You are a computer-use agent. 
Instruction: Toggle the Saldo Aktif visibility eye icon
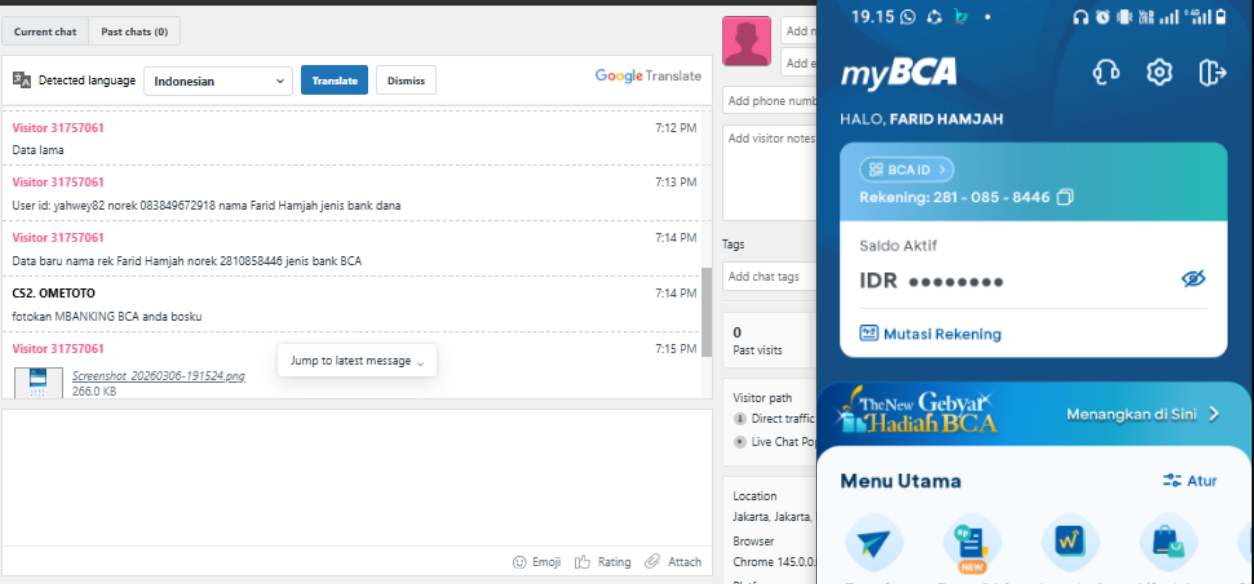pyautogui.click(x=1193, y=279)
